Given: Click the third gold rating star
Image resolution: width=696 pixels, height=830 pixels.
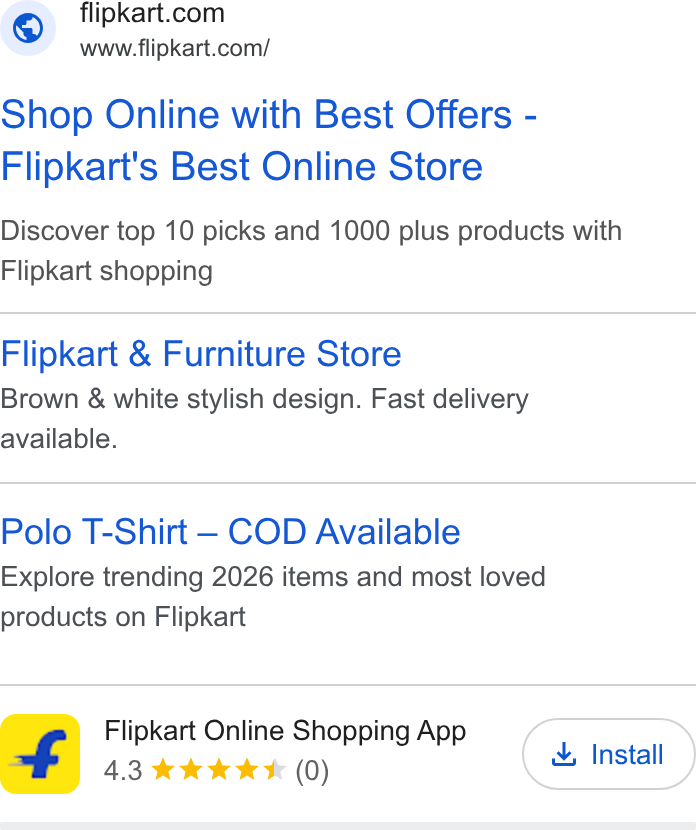Looking at the screenshot, I should [x=219, y=770].
